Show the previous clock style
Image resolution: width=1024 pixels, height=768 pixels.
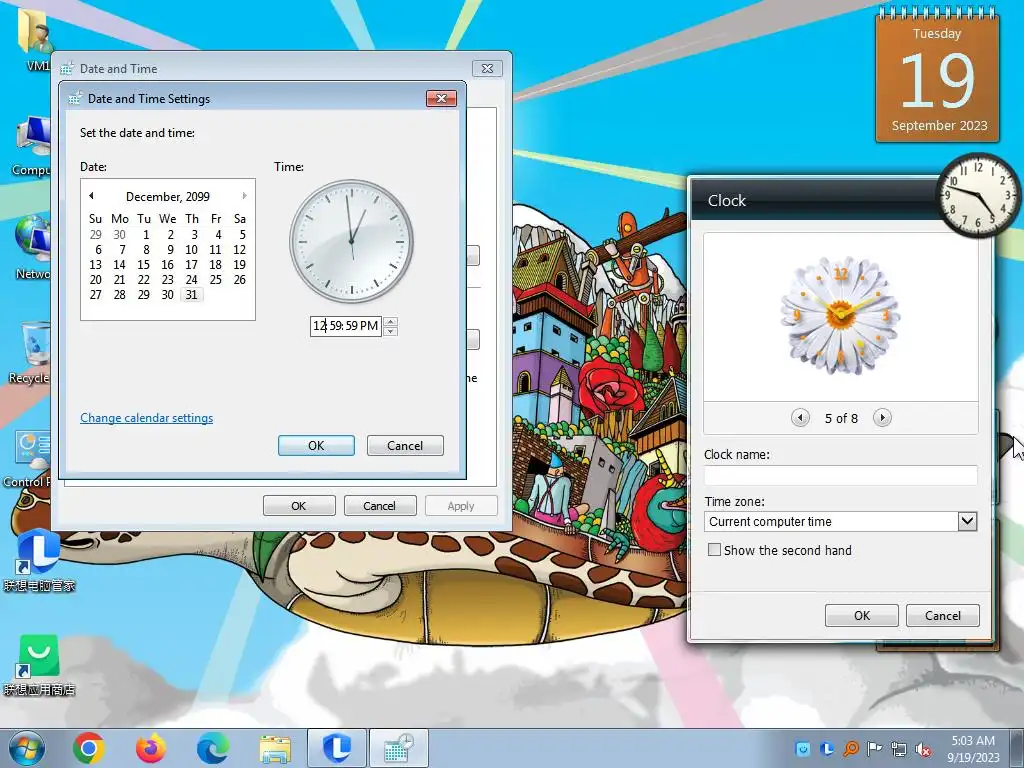(x=800, y=417)
